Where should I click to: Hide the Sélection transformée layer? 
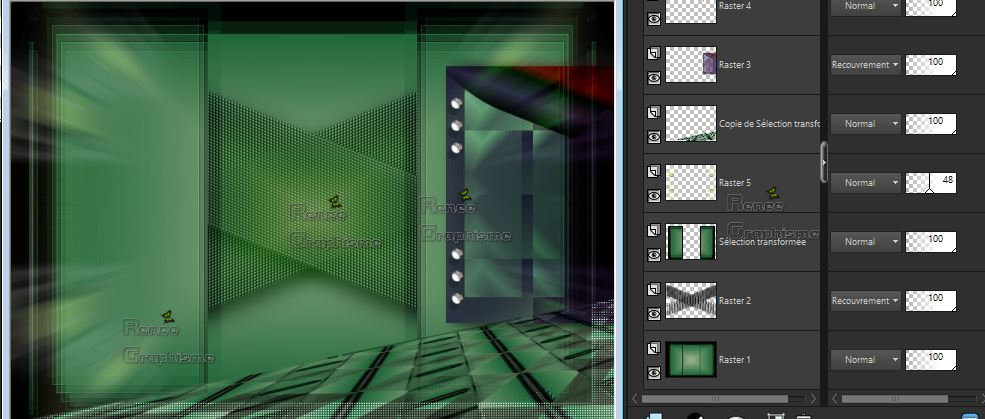(x=654, y=254)
